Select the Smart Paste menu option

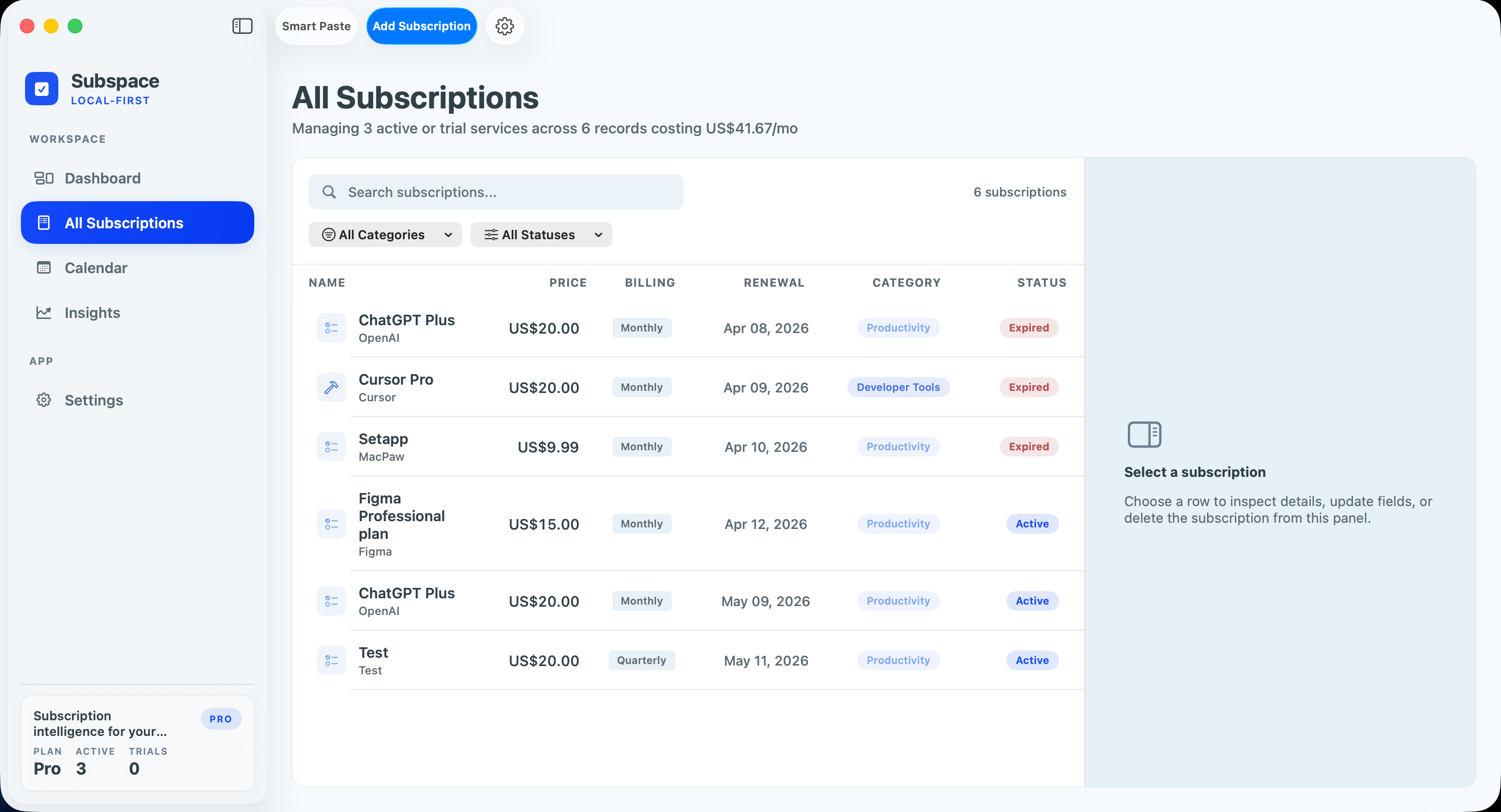pyautogui.click(x=316, y=26)
